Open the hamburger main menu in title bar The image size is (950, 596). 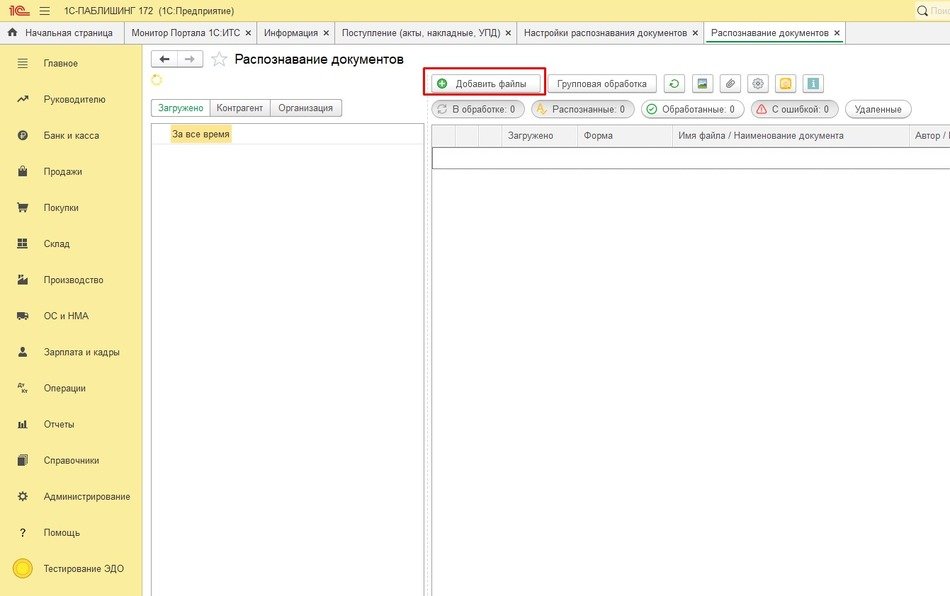(44, 10)
